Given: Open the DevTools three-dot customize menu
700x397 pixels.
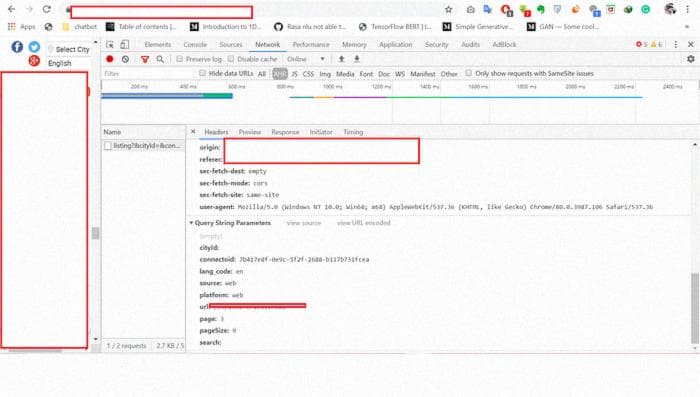Looking at the screenshot, I should coord(675,44).
